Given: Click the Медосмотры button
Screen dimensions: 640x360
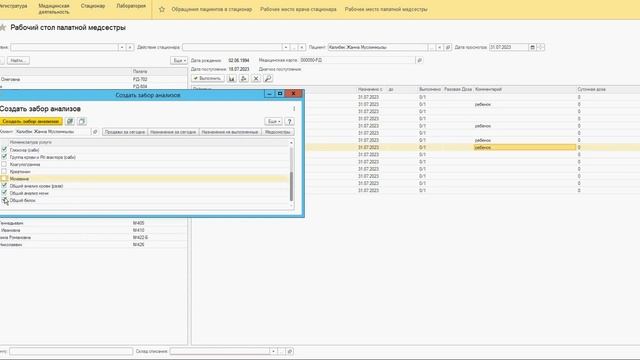Looking at the screenshot, I should [x=278, y=132].
